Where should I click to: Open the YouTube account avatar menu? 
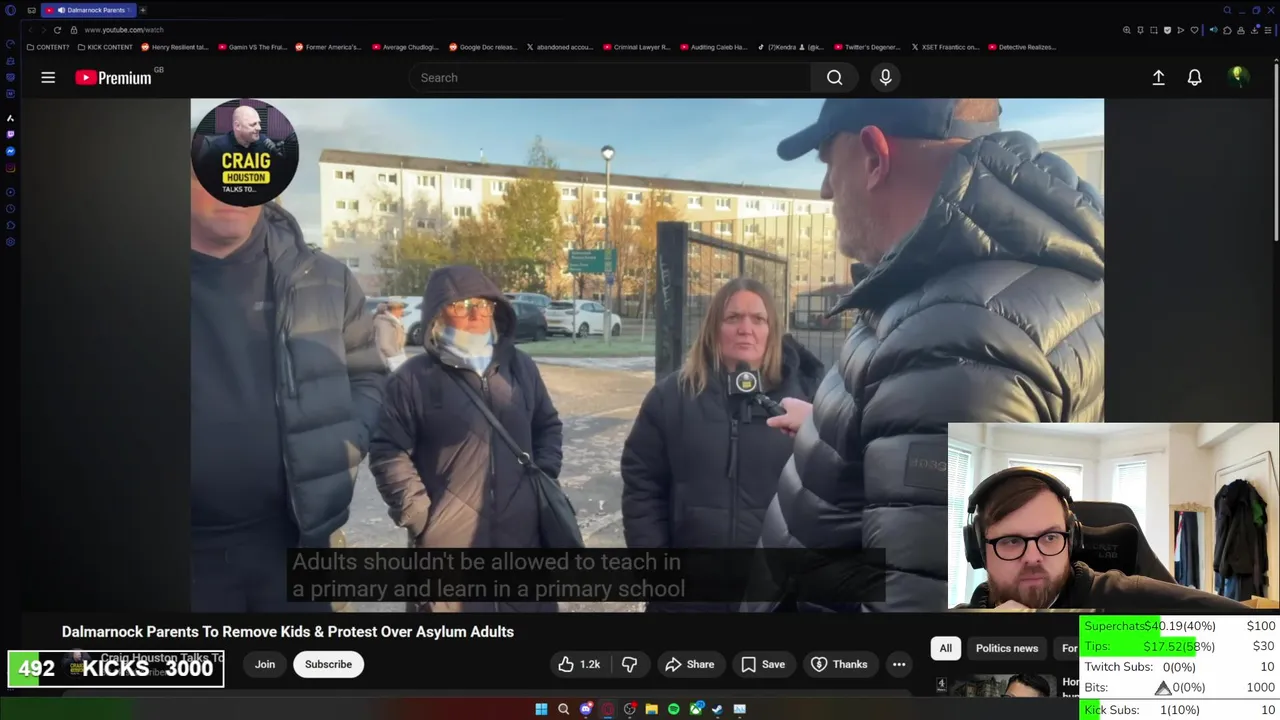tap(1238, 77)
